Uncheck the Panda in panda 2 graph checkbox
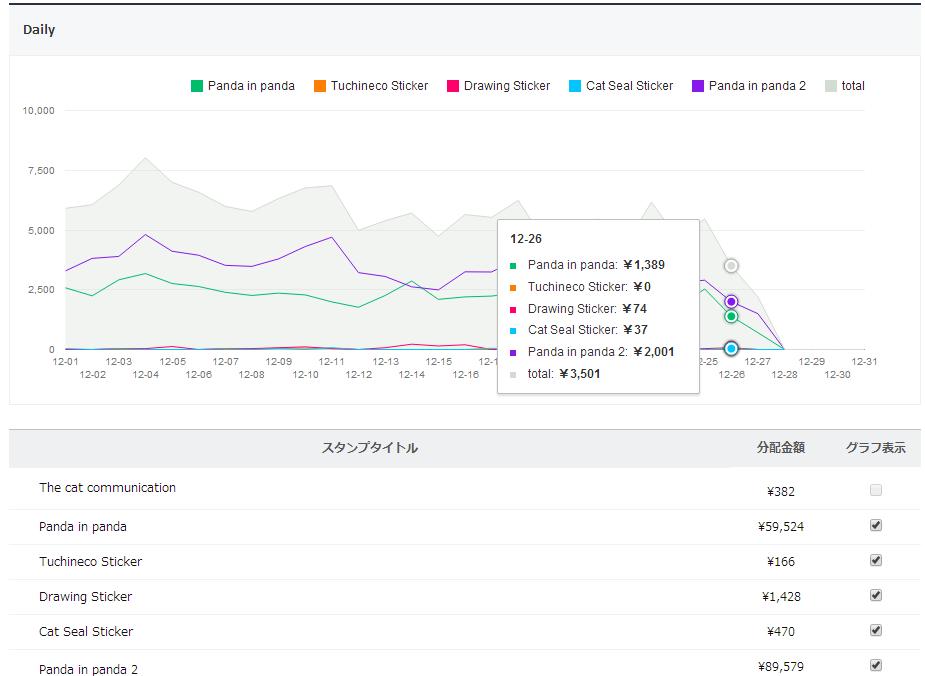925x676 pixels. click(876, 665)
